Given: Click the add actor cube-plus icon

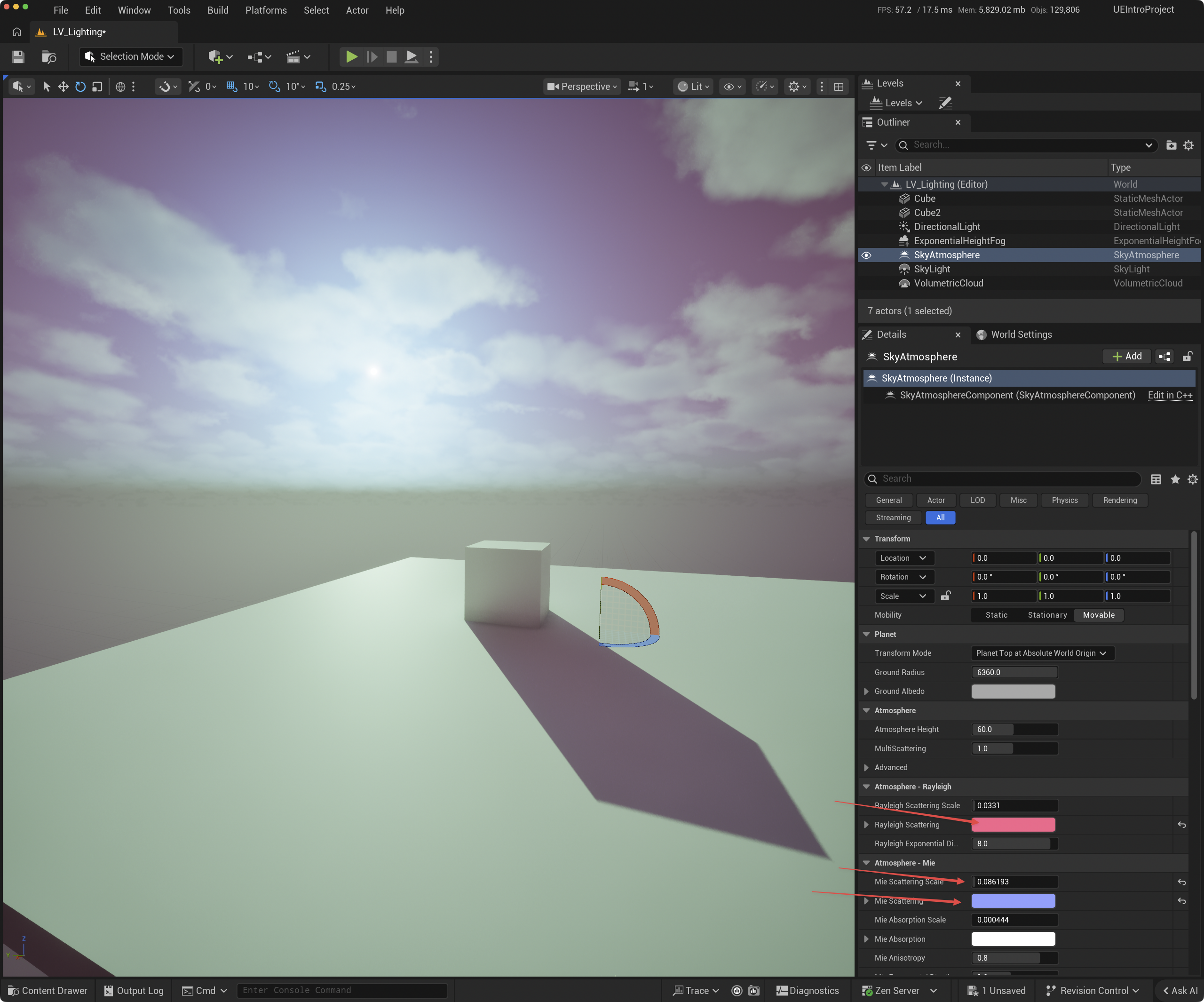Looking at the screenshot, I should pos(220,57).
